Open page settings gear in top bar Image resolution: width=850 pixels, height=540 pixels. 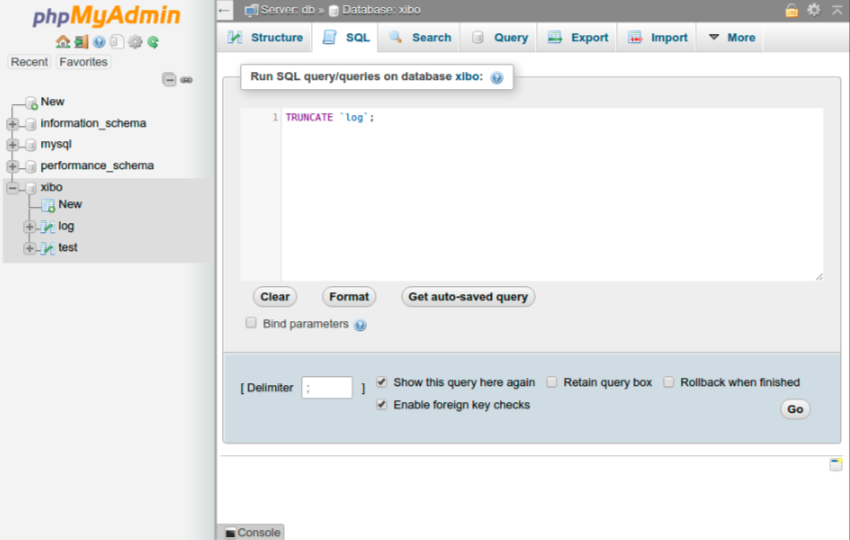click(814, 10)
